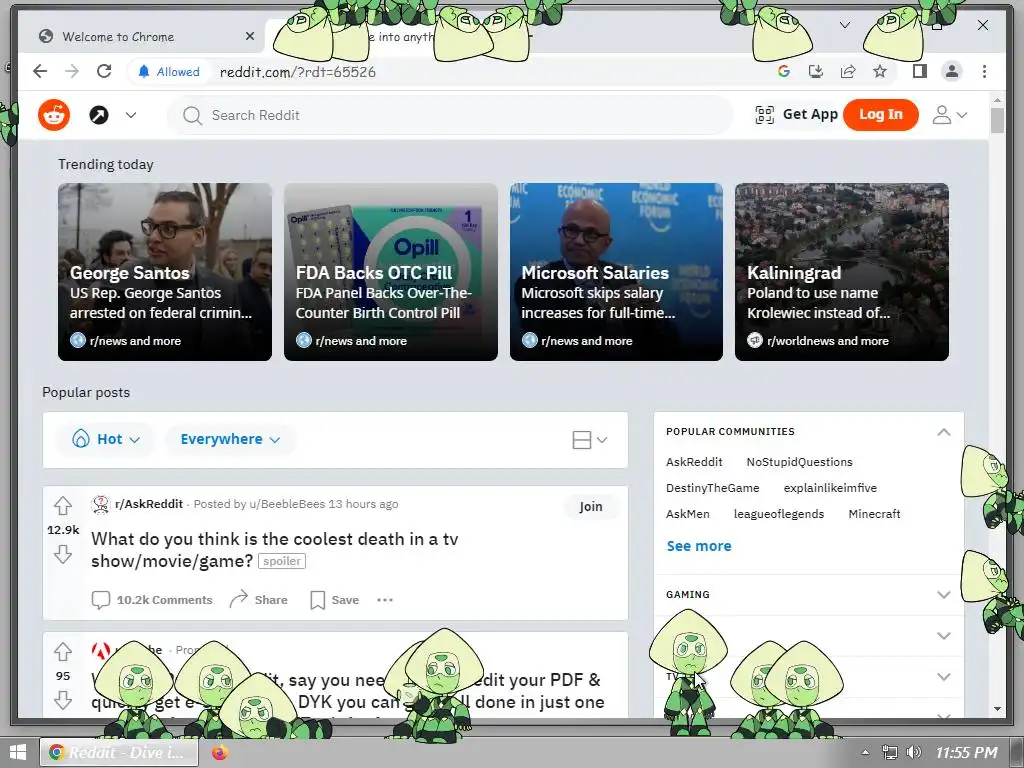Save the AskReddit post
This screenshot has width=1024, height=768.
[334, 600]
